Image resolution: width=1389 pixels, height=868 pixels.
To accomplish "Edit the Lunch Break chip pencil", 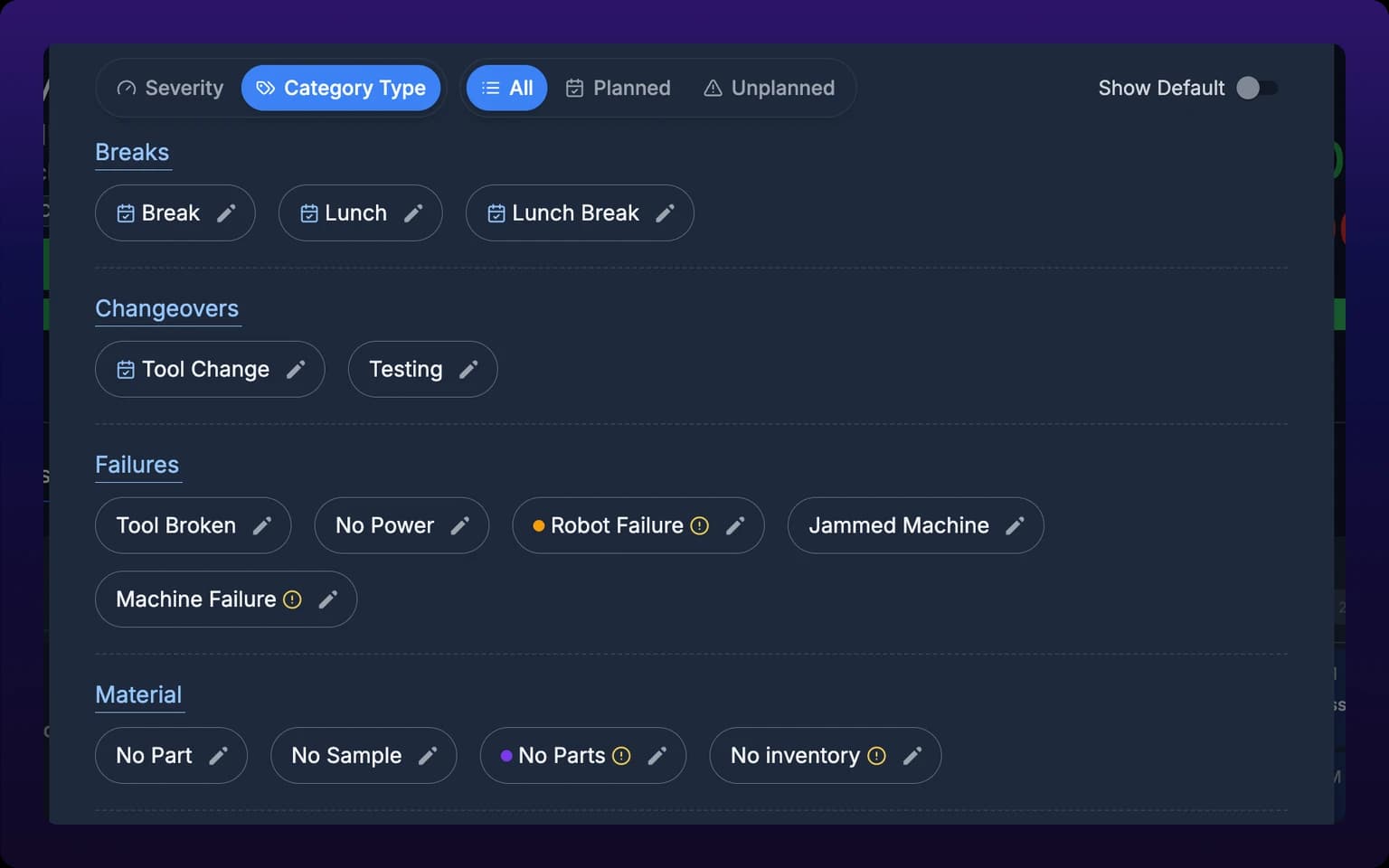I will tap(665, 213).
